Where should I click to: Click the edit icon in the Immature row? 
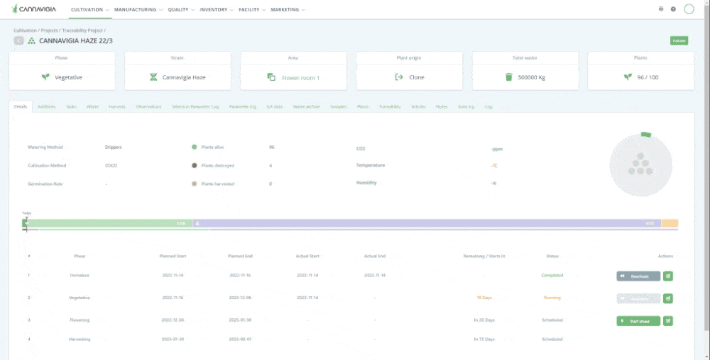click(667, 276)
